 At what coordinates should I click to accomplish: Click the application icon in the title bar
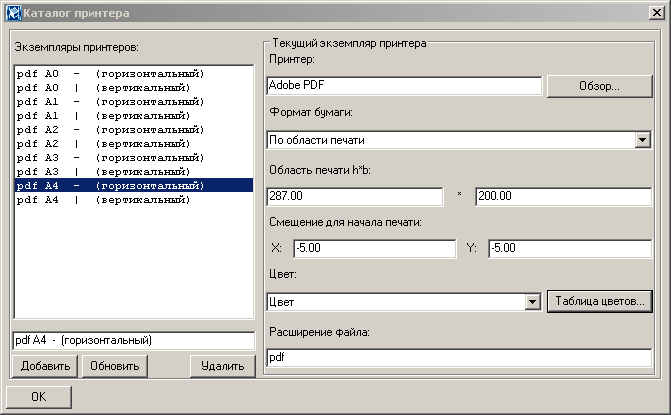(x=13, y=13)
